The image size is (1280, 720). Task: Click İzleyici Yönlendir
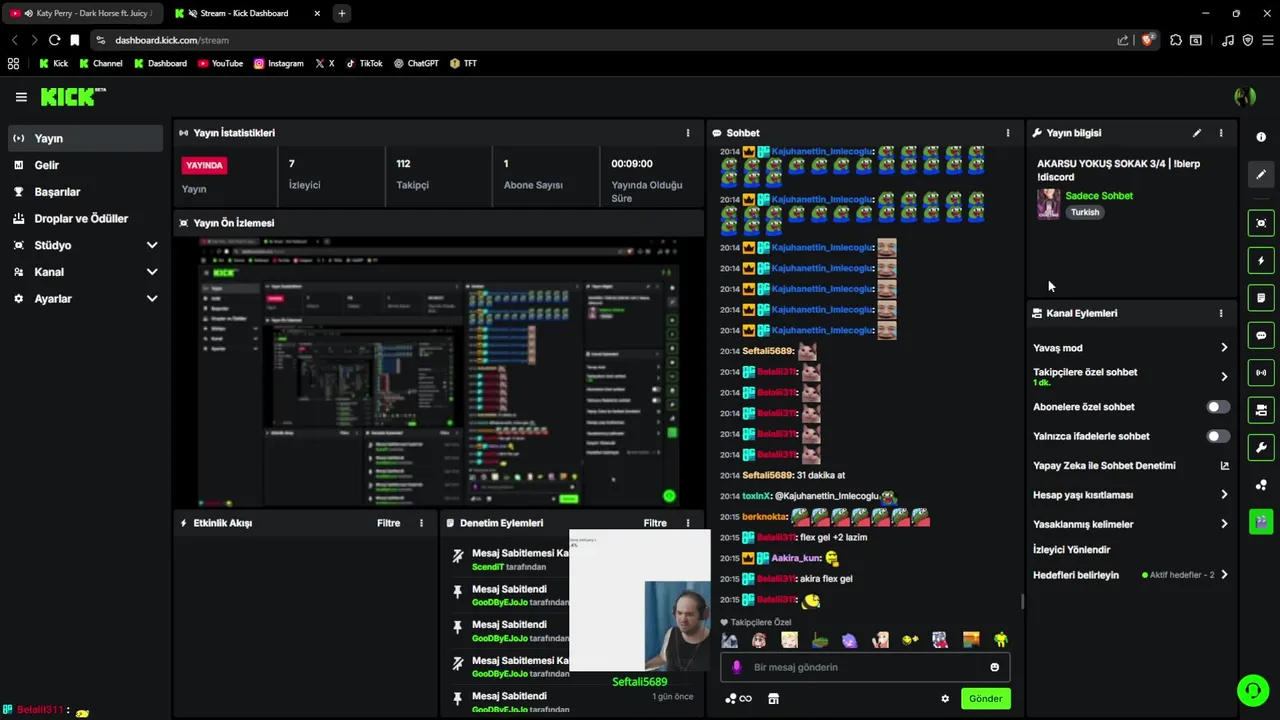pyautogui.click(x=1071, y=550)
